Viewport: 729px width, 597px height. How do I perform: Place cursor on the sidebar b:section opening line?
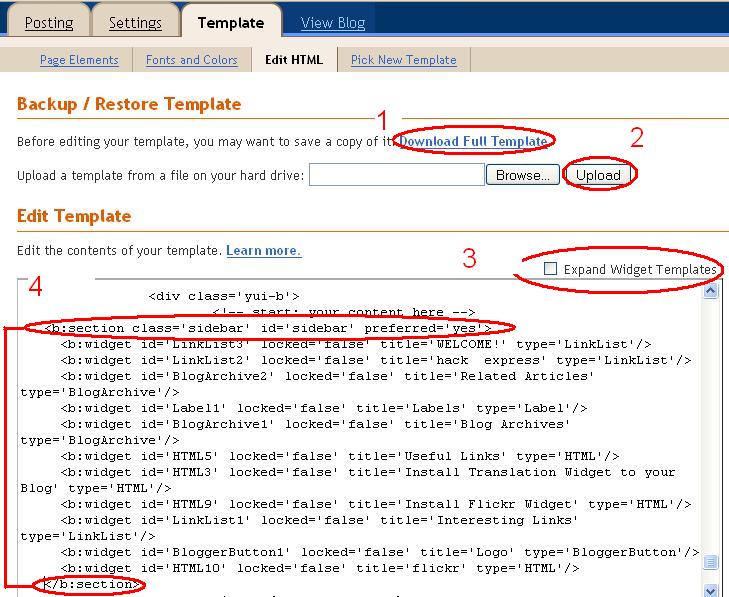pyautogui.click(x=267, y=328)
